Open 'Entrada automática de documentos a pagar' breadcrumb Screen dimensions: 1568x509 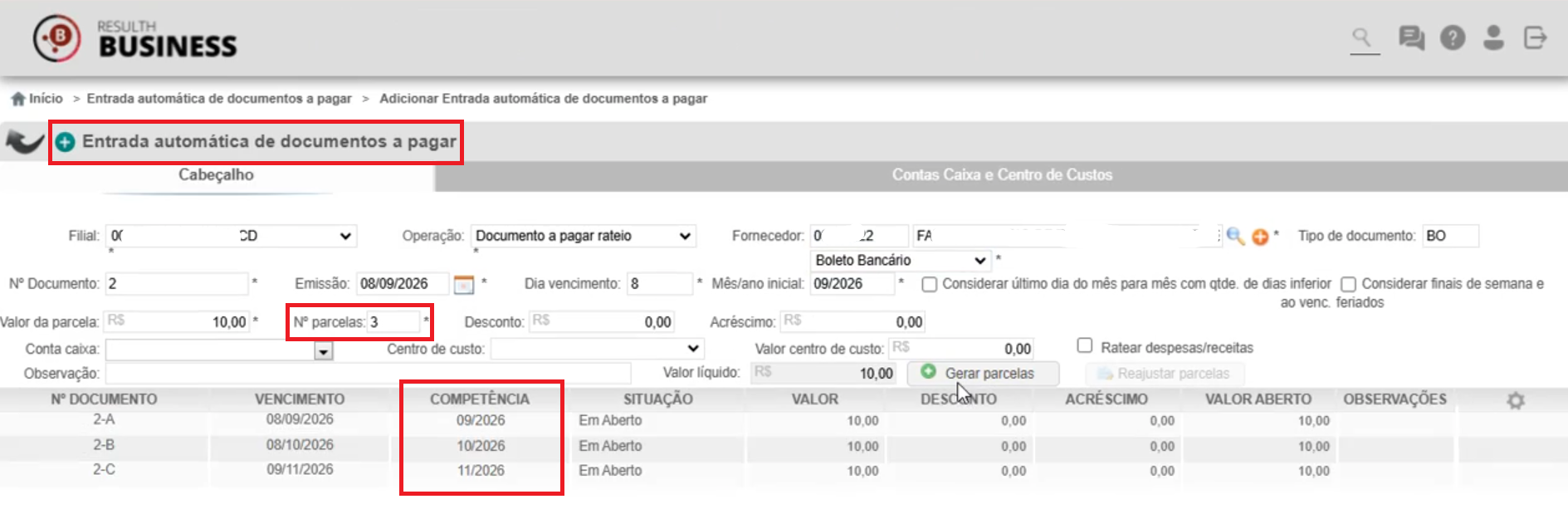coord(219,99)
